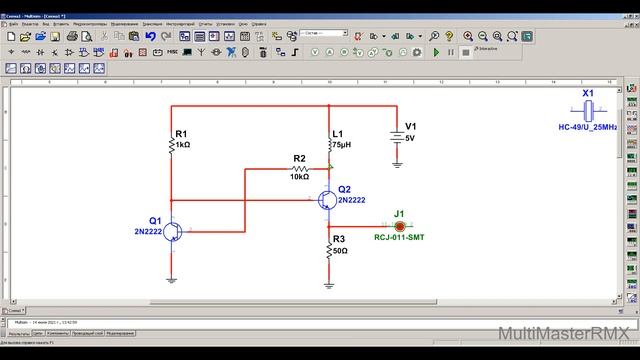Stop the simulation

click(466, 52)
